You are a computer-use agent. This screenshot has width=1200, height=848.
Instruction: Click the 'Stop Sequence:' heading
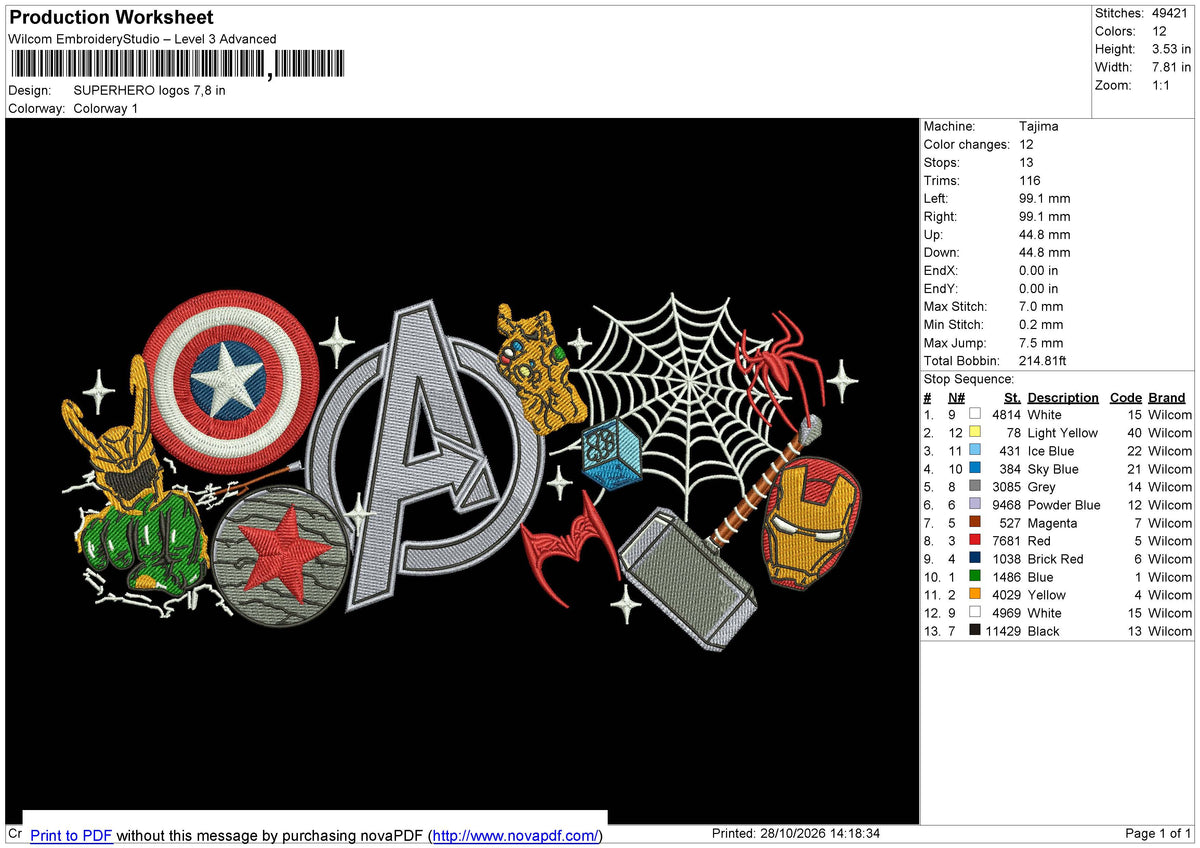pos(968,379)
